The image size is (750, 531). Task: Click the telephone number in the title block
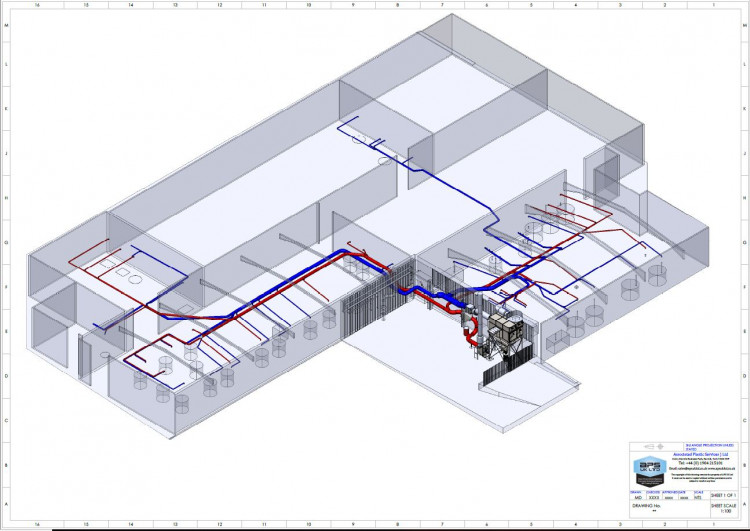tap(699, 463)
